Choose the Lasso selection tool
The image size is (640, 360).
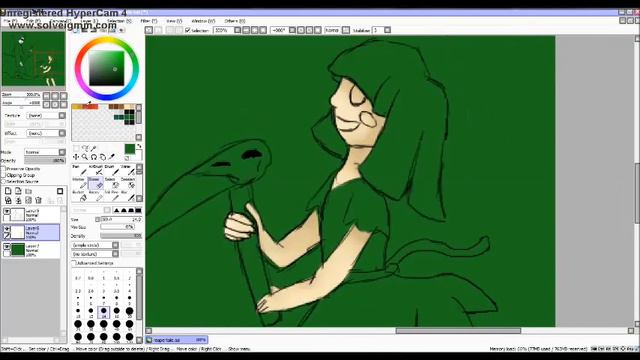point(85,148)
